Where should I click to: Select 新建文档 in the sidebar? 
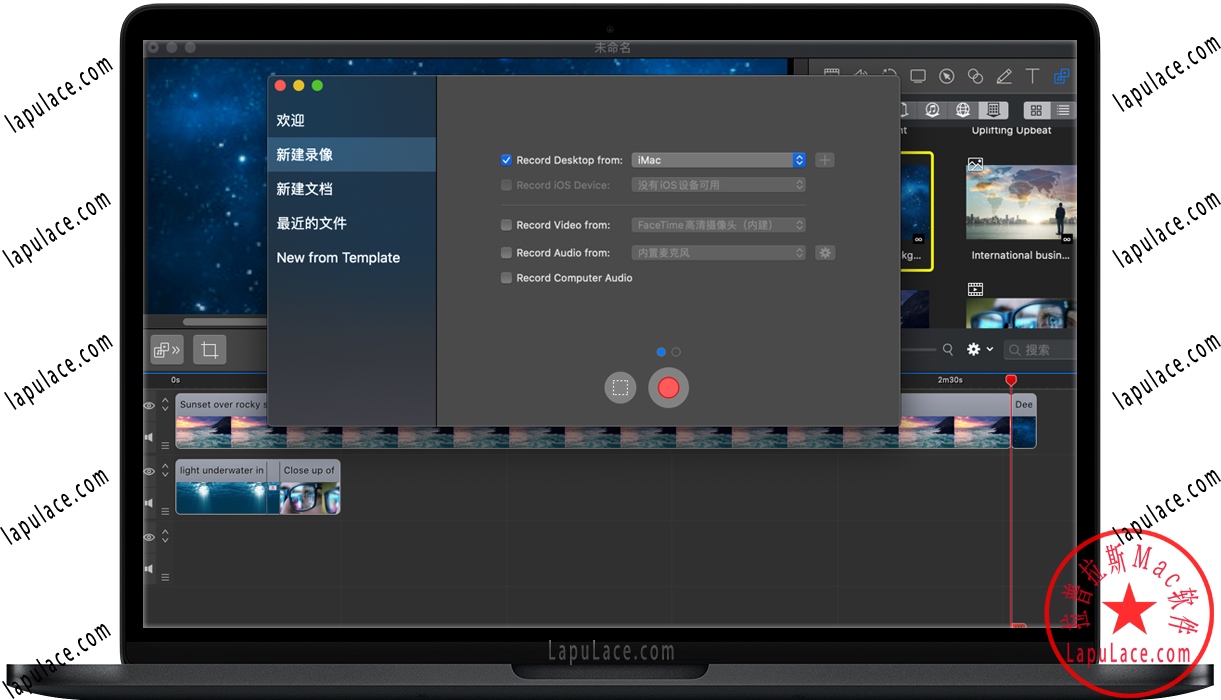coord(305,189)
